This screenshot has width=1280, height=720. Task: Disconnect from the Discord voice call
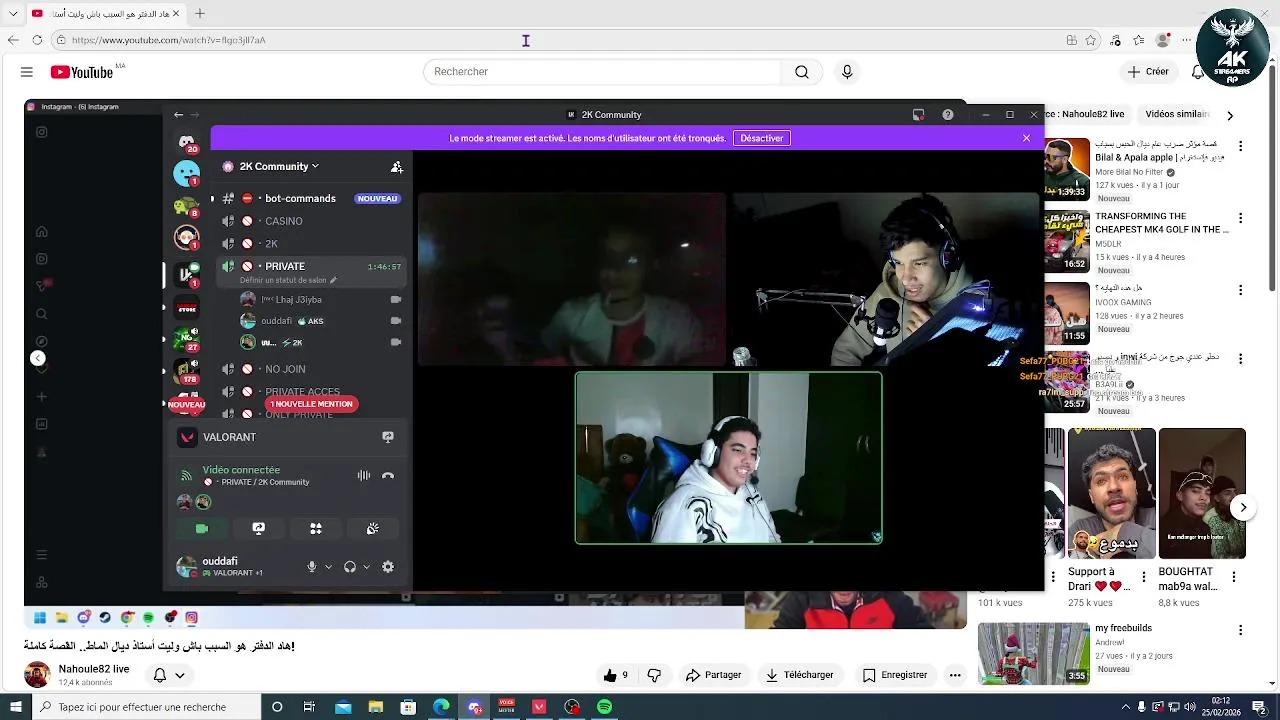click(x=388, y=476)
